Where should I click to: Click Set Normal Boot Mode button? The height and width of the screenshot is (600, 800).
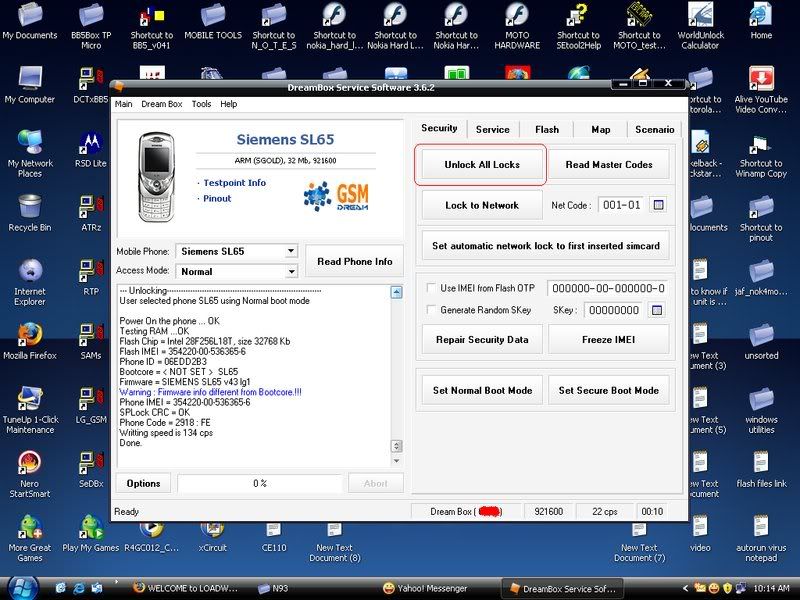click(482, 390)
